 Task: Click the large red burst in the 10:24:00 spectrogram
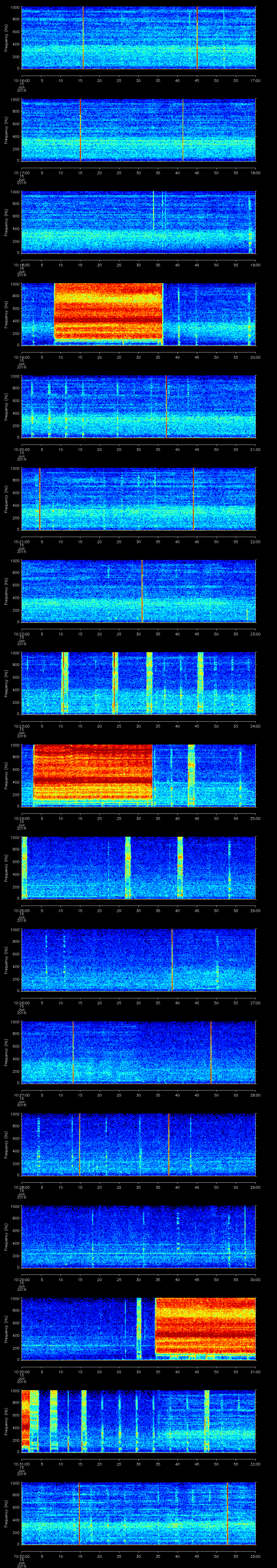[93, 771]
